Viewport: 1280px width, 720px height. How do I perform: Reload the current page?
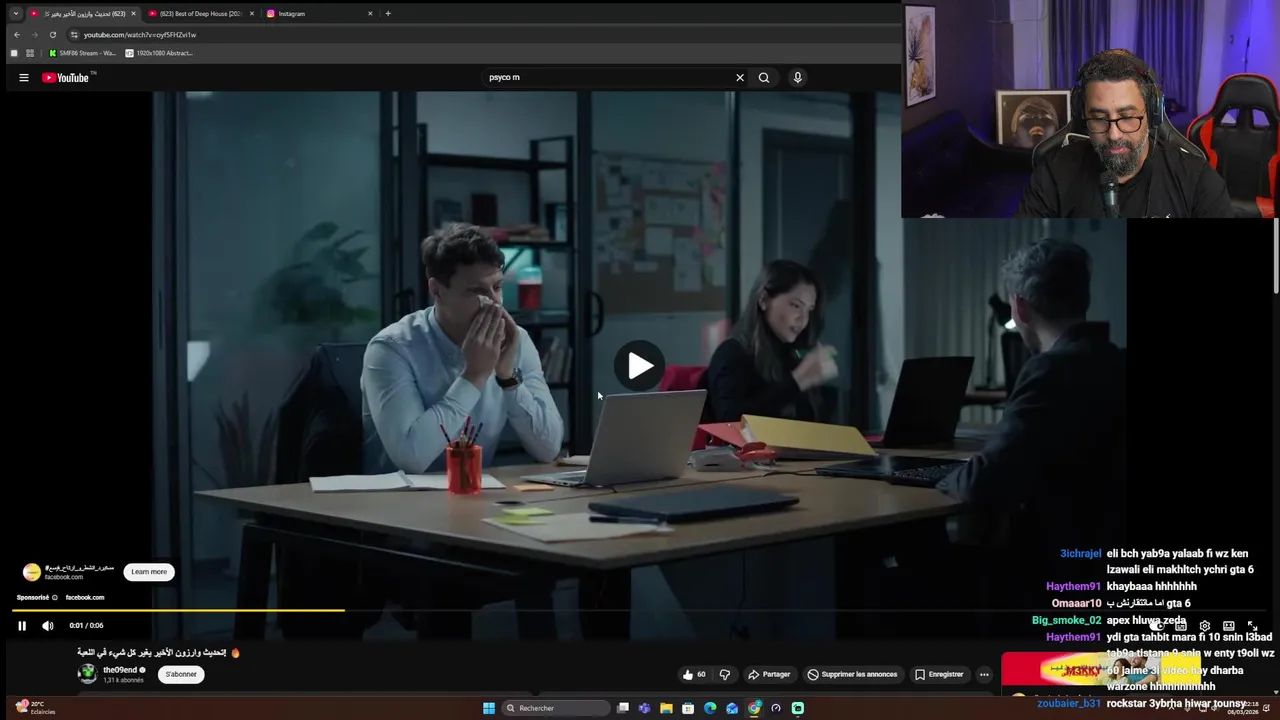point(53,34)
